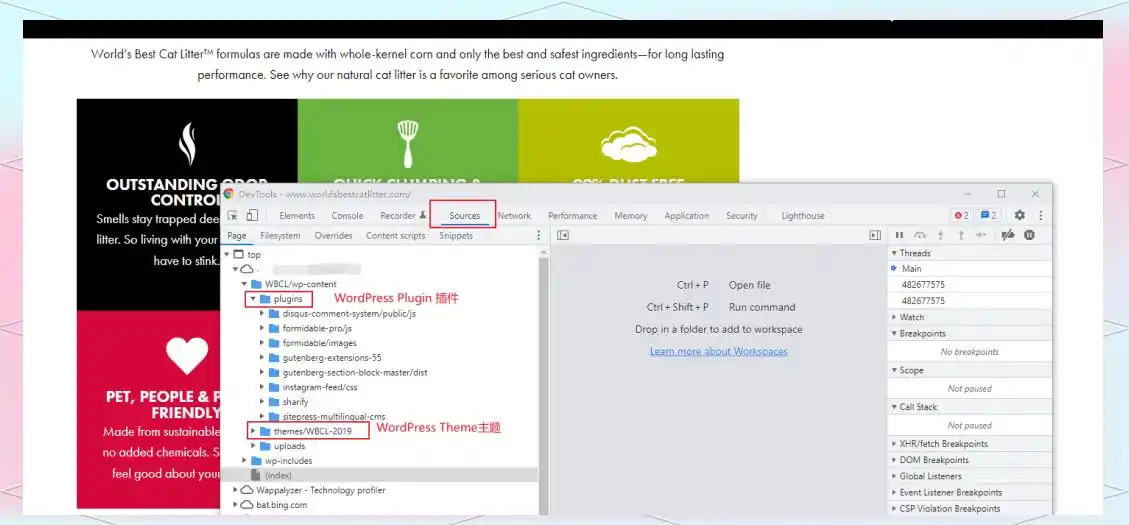Select the Overrides navigator tab
Viewport: 1129px width, 525px height.
coord(333,235)
